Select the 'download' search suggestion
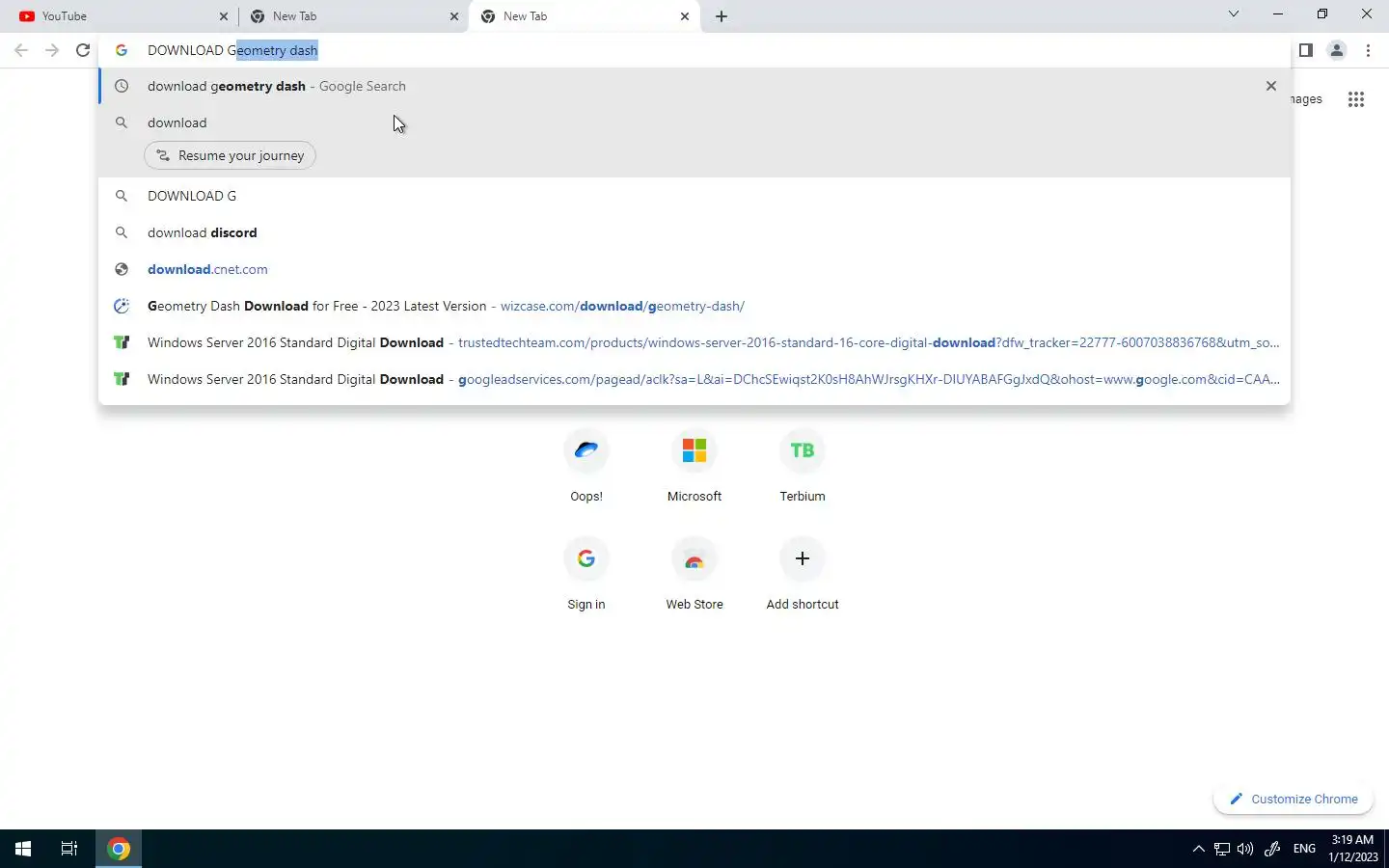Viewport: 1389px width, 868px height. tap(694, 122)
